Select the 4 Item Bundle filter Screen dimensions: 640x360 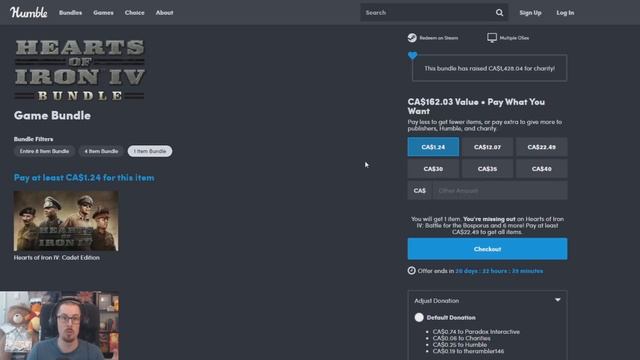(101, 151)
